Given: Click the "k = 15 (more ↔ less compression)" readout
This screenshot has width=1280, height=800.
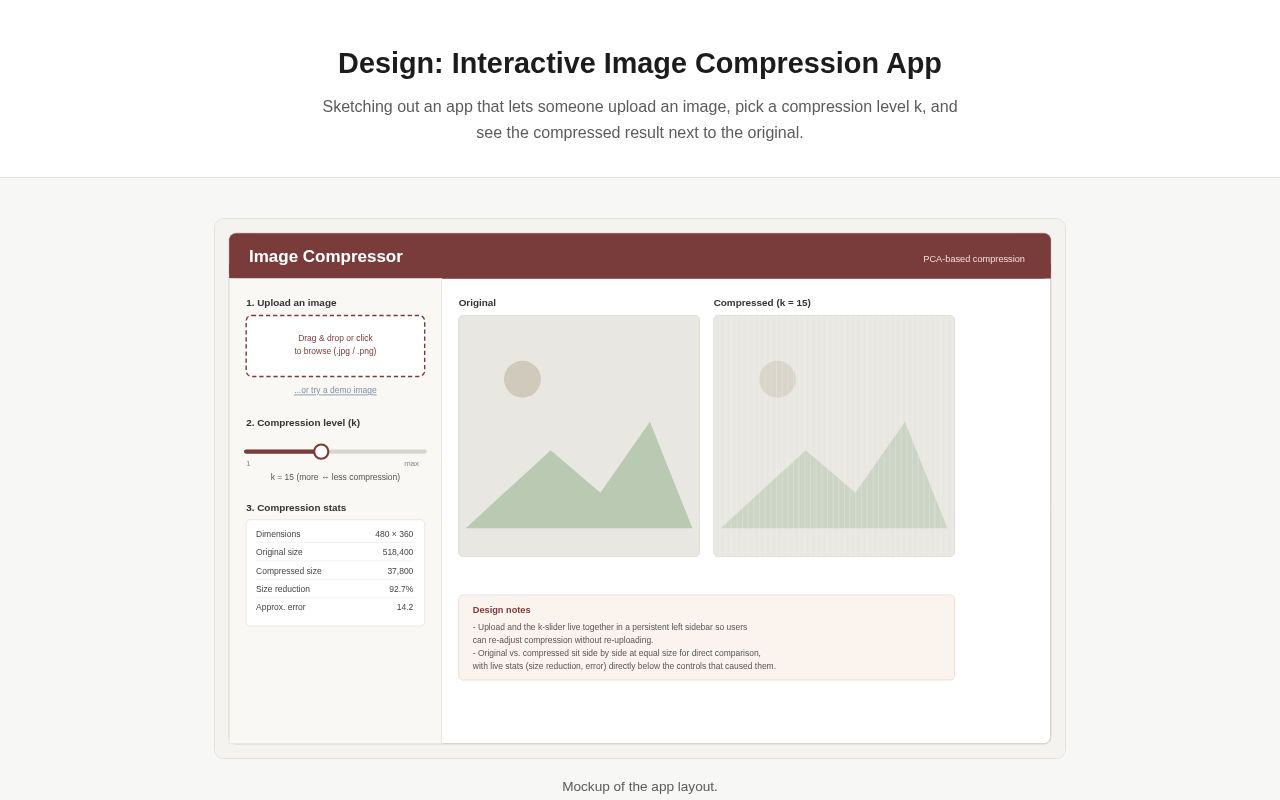Looking at the screenshot, I should (x=335, y=477).
